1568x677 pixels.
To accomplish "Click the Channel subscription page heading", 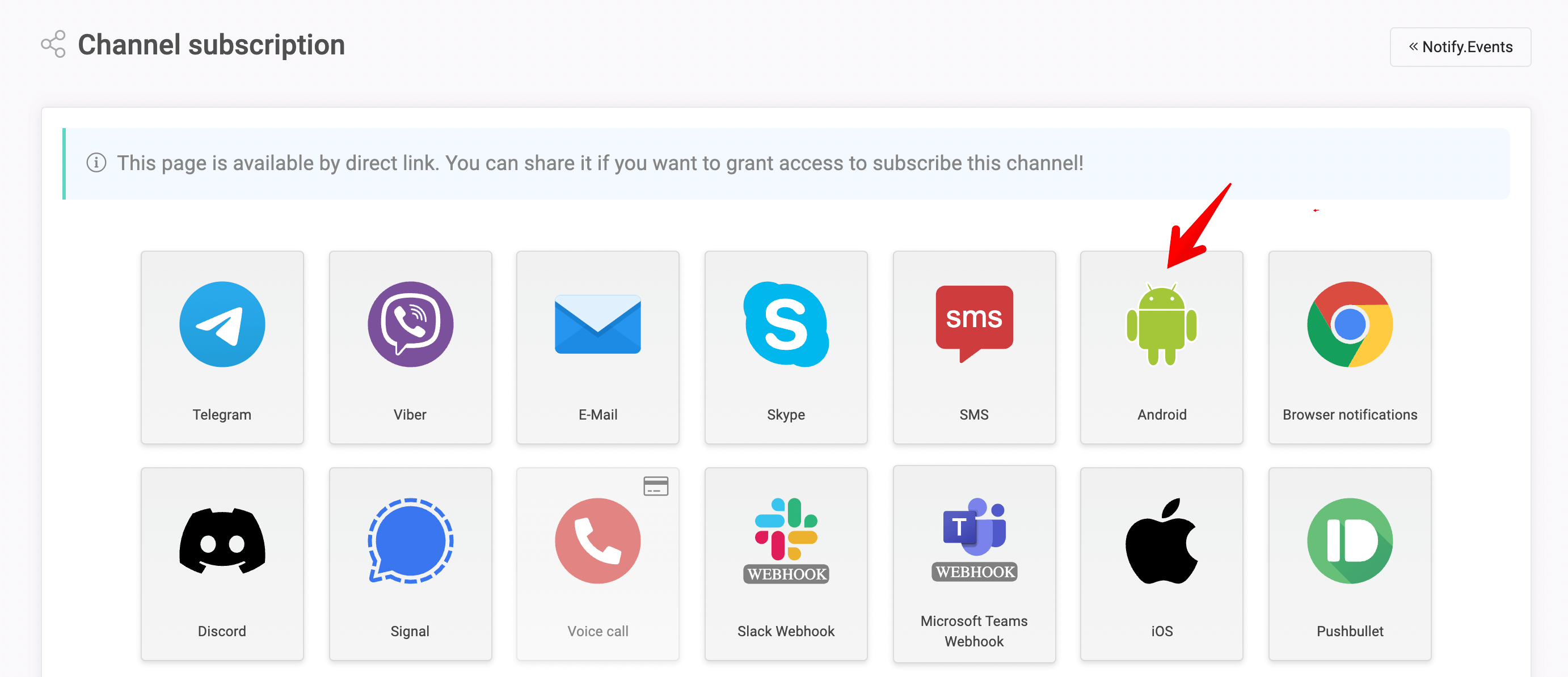I will 211,44.
